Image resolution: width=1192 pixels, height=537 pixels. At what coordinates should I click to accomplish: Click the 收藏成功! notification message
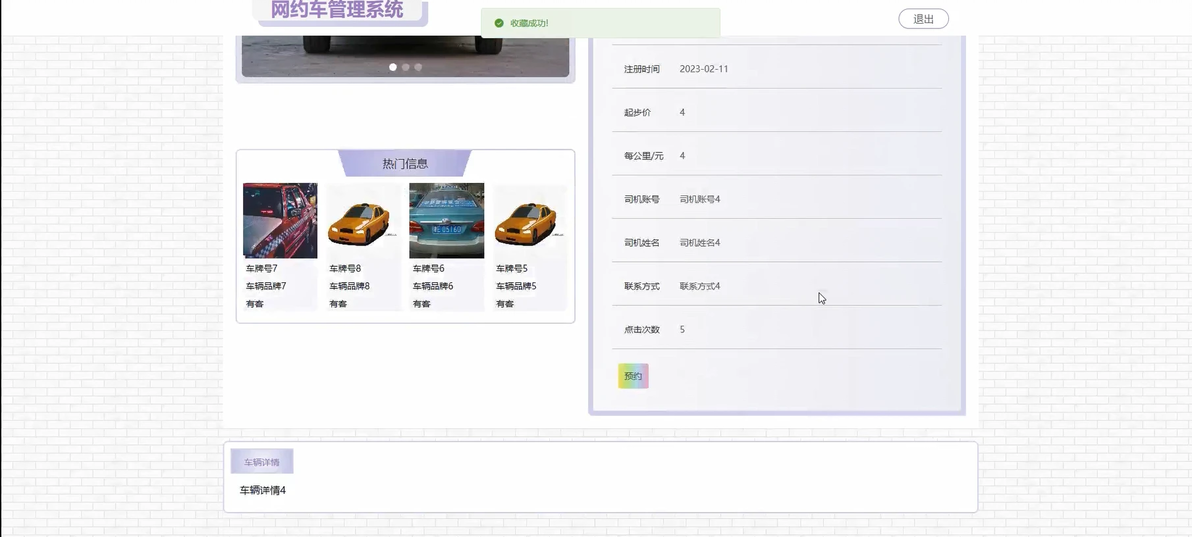pyautogui.click(x=529, y=23)
